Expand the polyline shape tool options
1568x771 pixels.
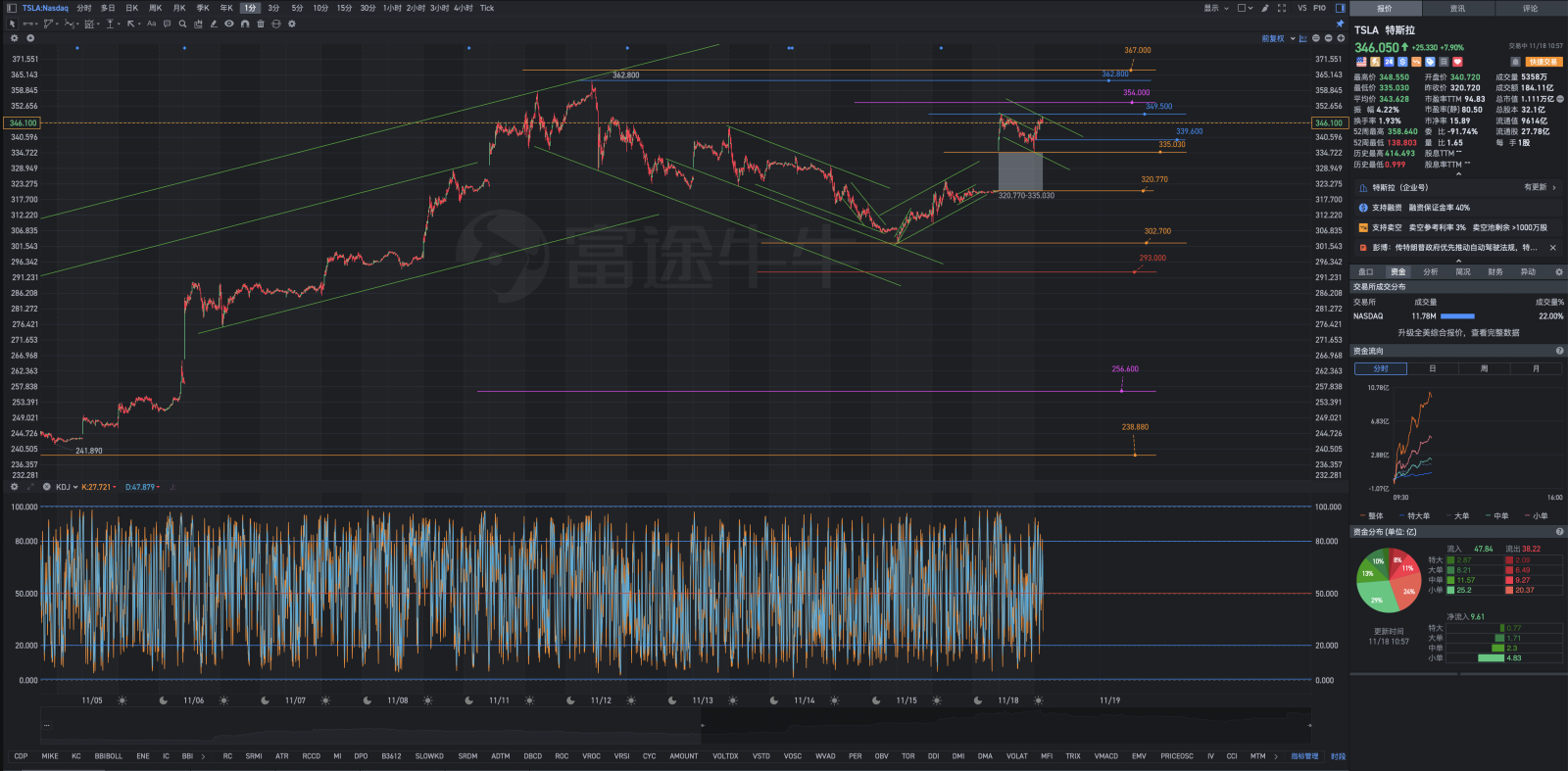coord(57,24)
